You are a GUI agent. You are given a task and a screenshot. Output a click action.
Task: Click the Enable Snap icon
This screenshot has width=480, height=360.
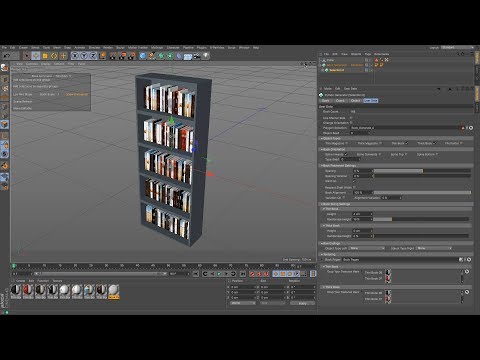(5, 166)
